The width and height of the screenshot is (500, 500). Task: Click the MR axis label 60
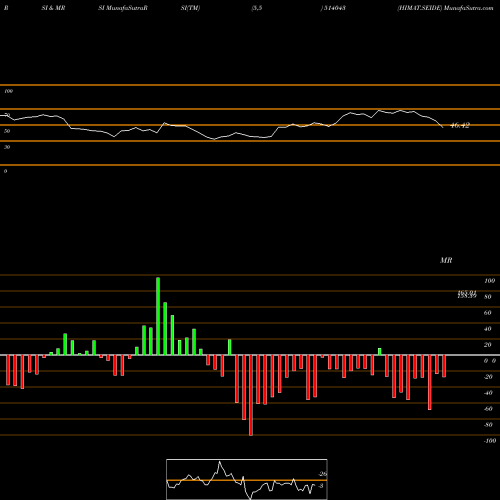click(x=488, y=313)
